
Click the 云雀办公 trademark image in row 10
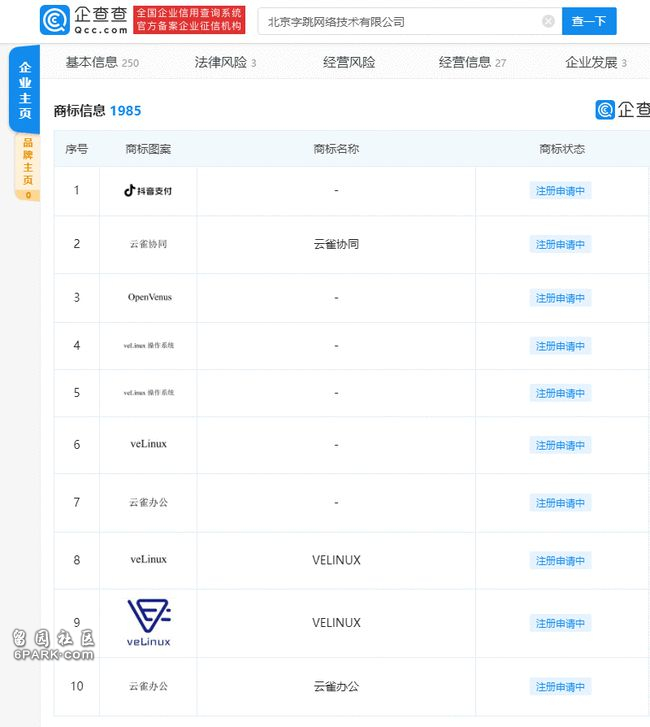(x=148, y=686)
